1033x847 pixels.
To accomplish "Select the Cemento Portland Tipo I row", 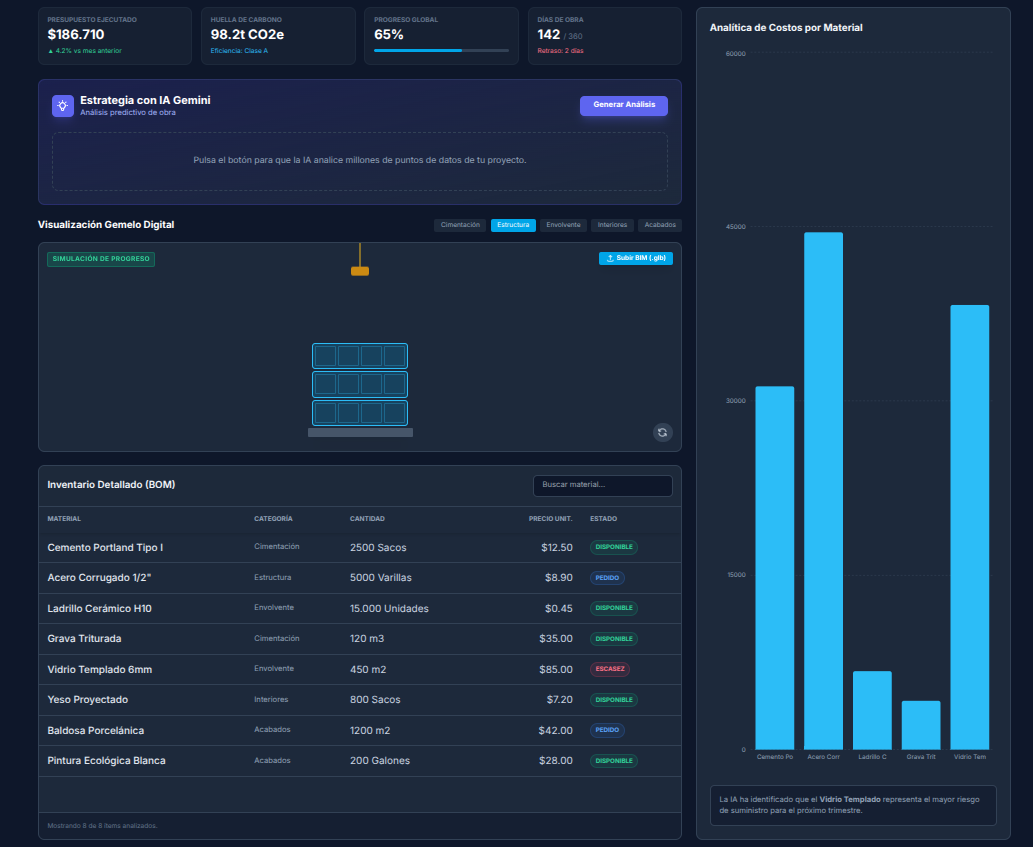I will pyautogui.click(x=360, y=547).
